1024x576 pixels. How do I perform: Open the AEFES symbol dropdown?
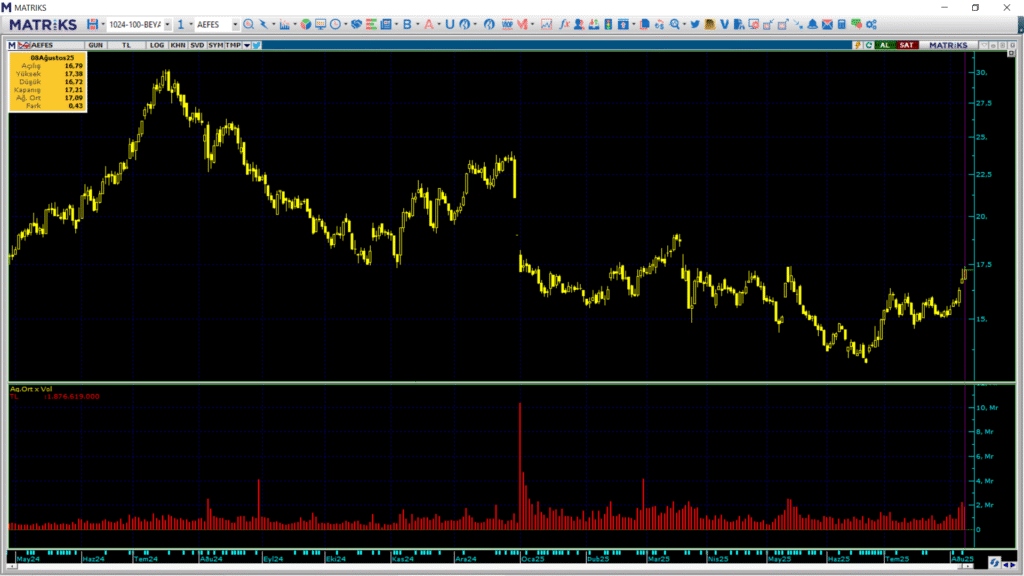234,24
